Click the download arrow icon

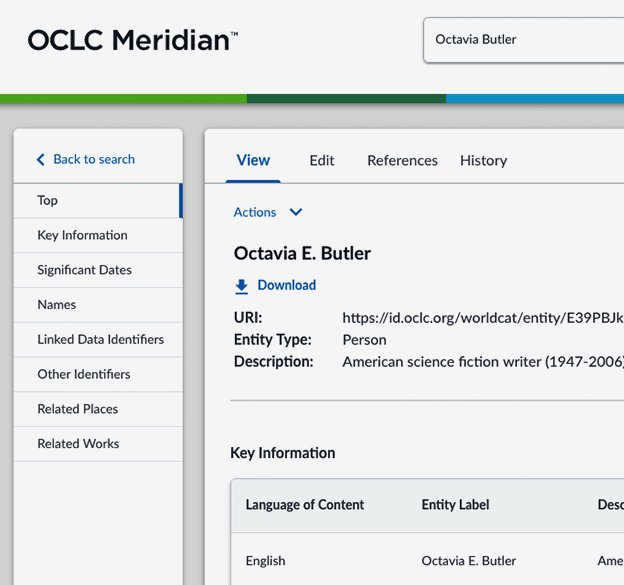241,286
